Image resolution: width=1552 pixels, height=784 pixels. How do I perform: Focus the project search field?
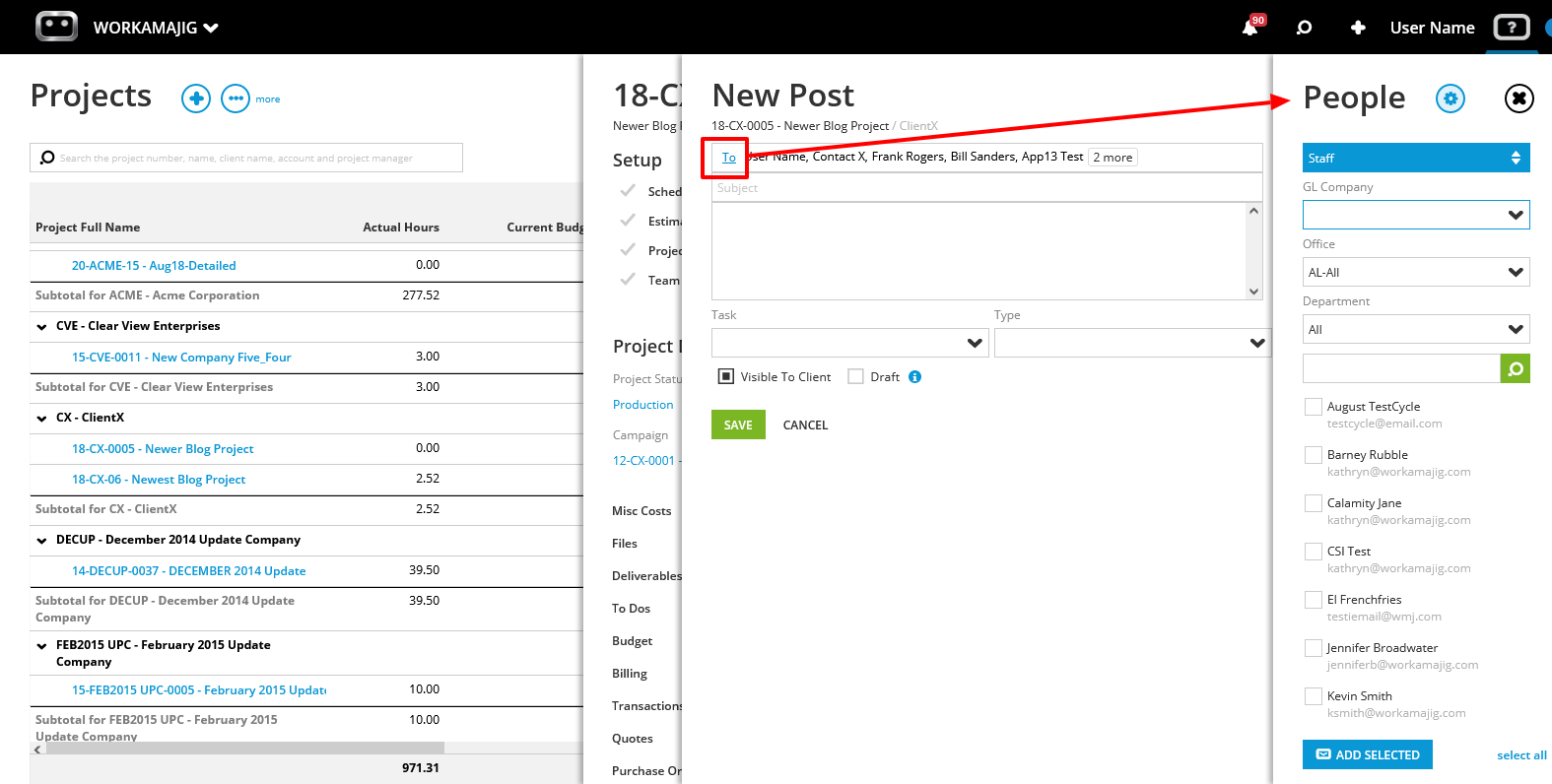pyautogui.click(x=246, y=158)
